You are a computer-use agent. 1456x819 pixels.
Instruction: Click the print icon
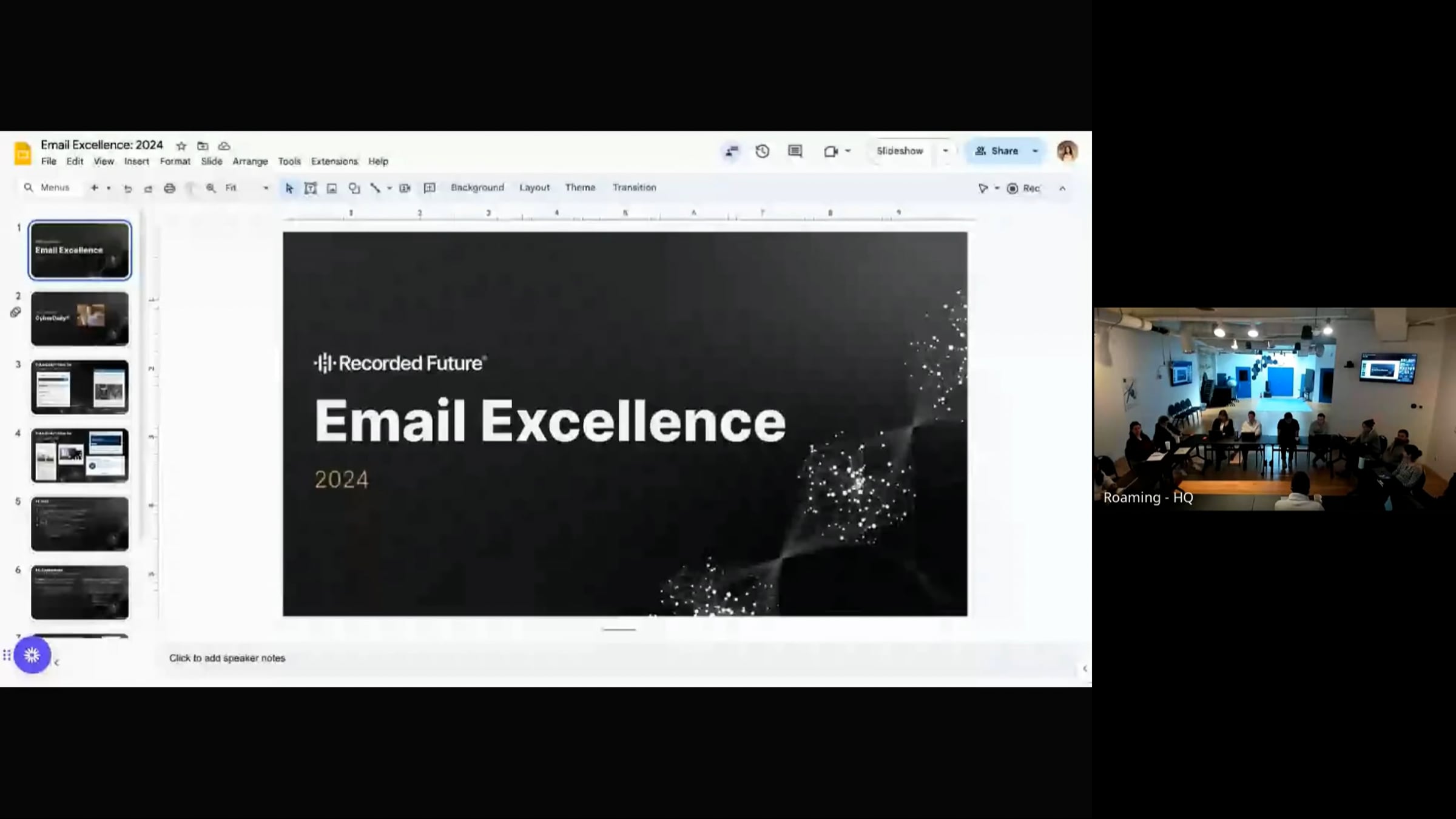(x=170, y=188)
